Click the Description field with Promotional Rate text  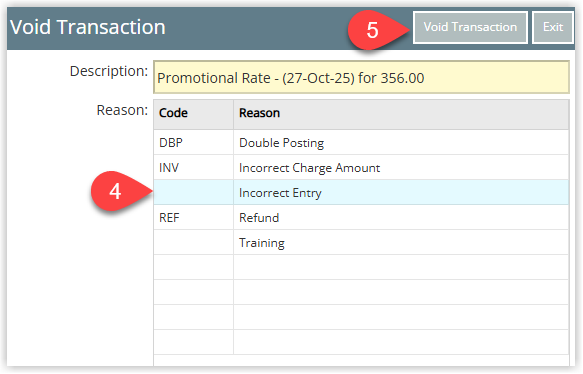[x=361, y=77]
